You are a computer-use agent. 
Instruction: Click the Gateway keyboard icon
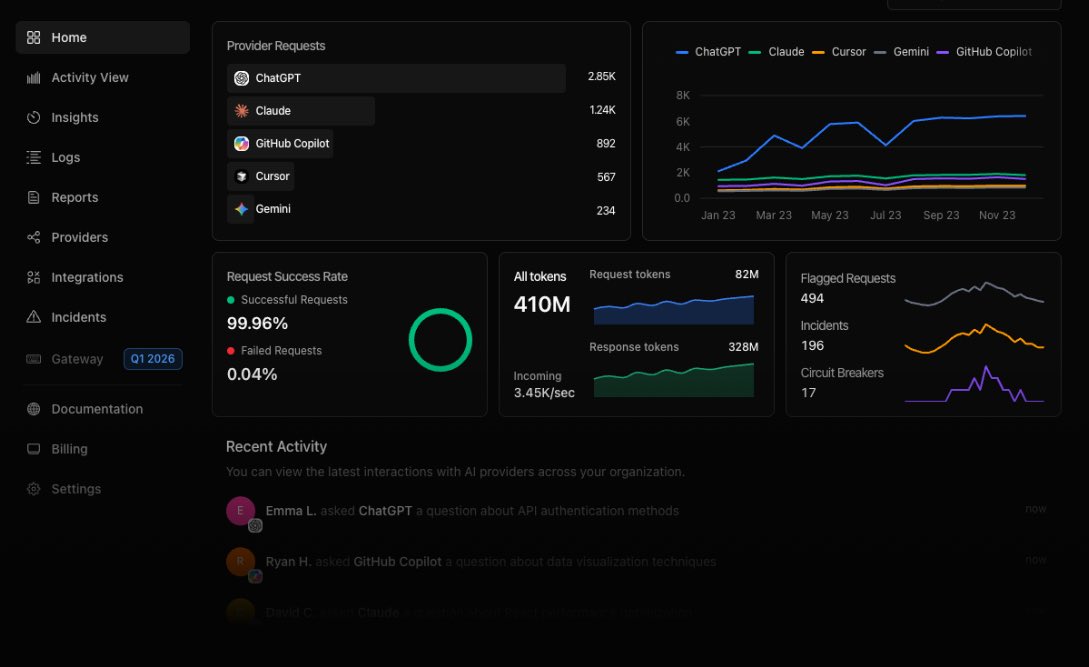pos(33,359)
